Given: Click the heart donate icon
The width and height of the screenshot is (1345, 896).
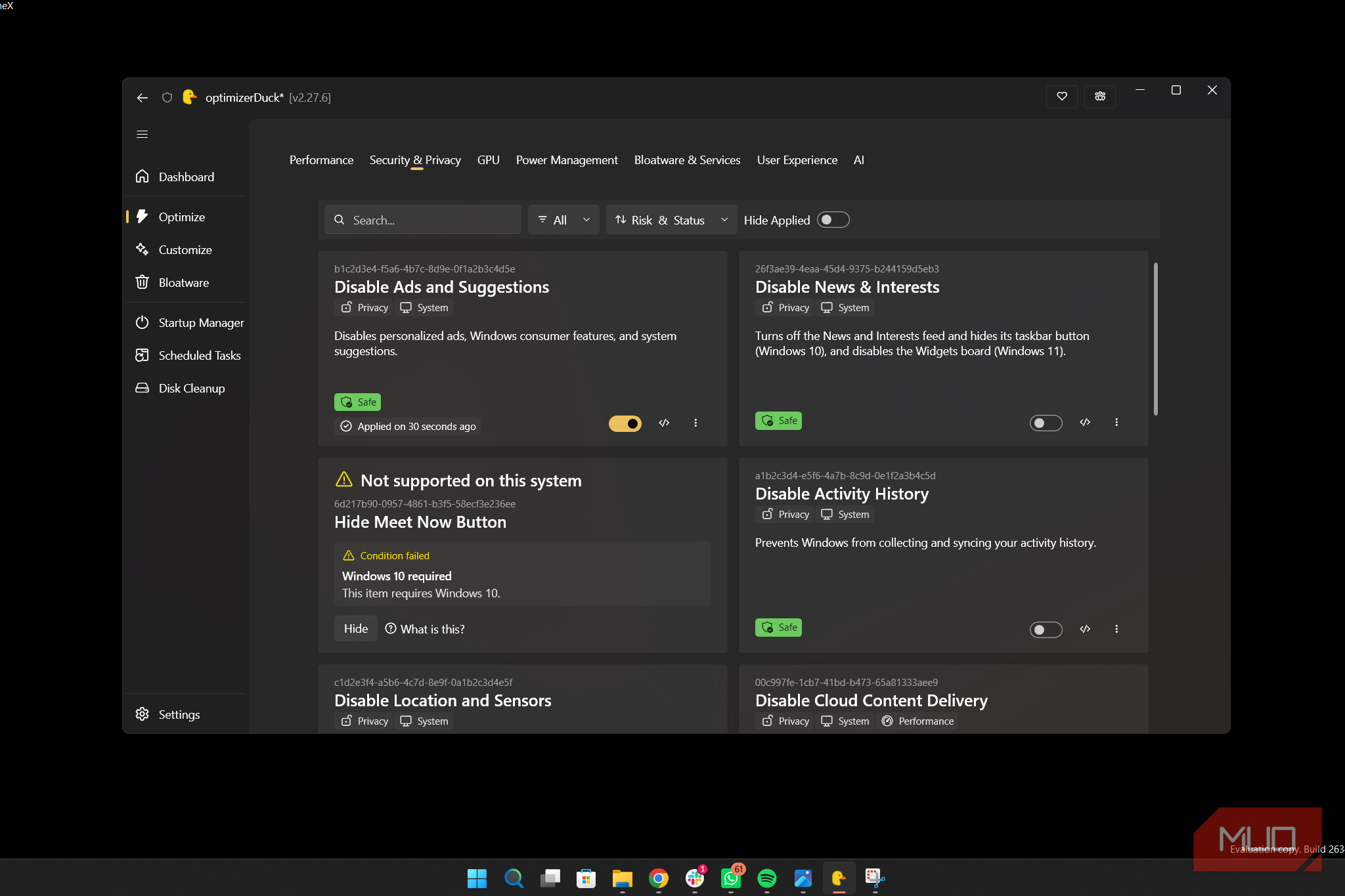Looking at the screenshot, I should (1062, 96).
